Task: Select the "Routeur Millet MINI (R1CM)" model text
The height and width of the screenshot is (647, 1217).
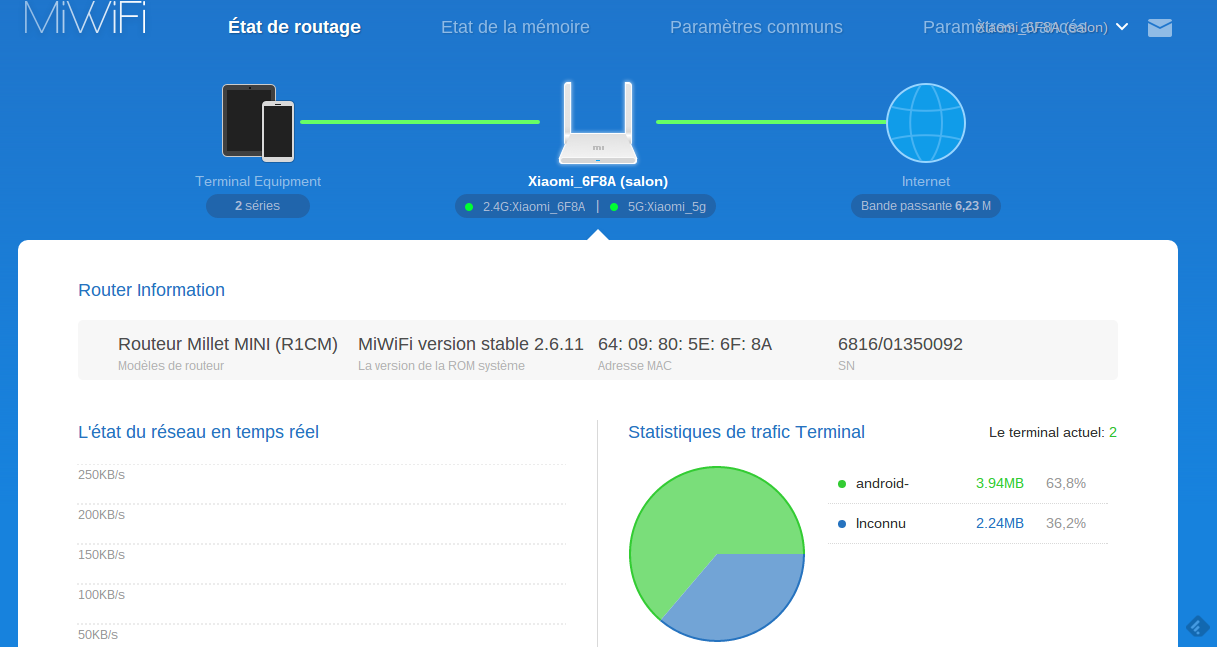Action: click(x=228, y=344)
